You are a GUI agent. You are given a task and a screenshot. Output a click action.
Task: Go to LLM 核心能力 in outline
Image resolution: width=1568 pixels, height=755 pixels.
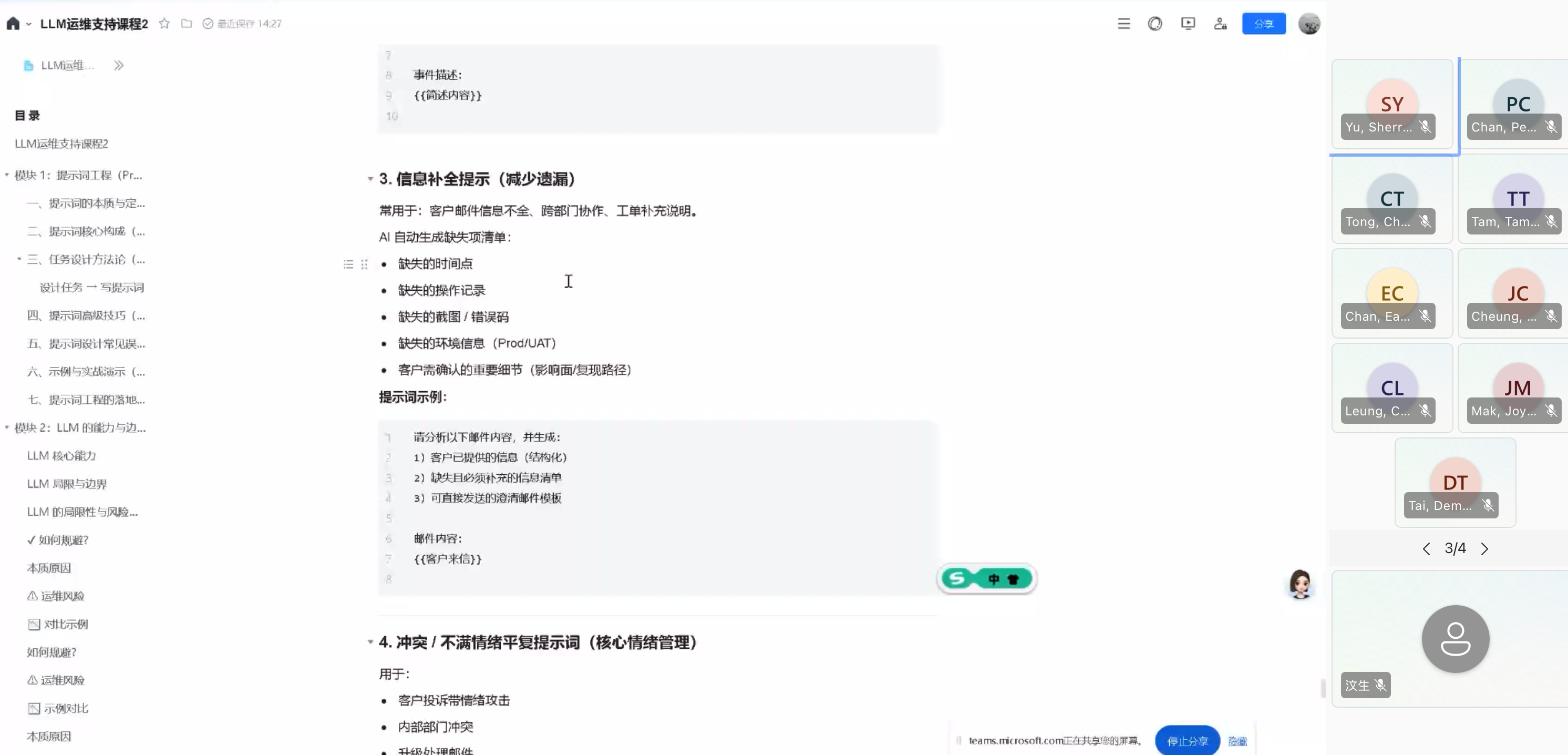61,455
